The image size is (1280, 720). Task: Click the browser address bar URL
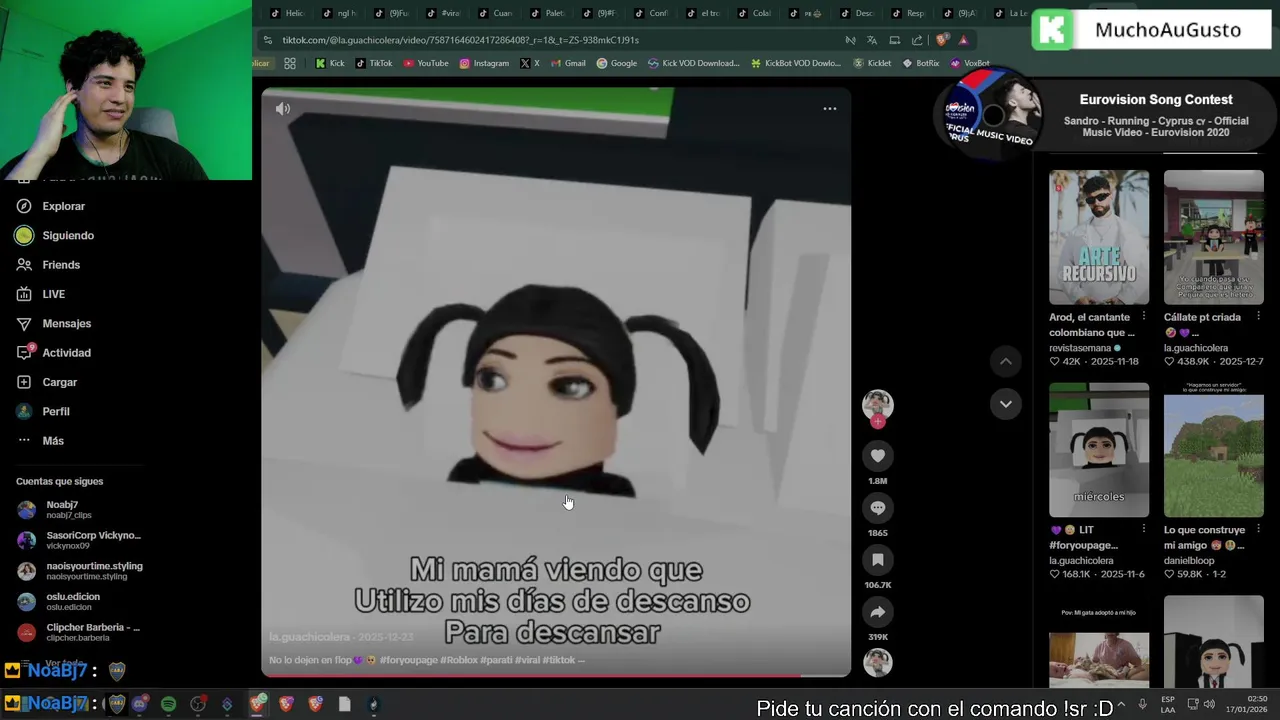pyautogui.click(x=460, y=40)
